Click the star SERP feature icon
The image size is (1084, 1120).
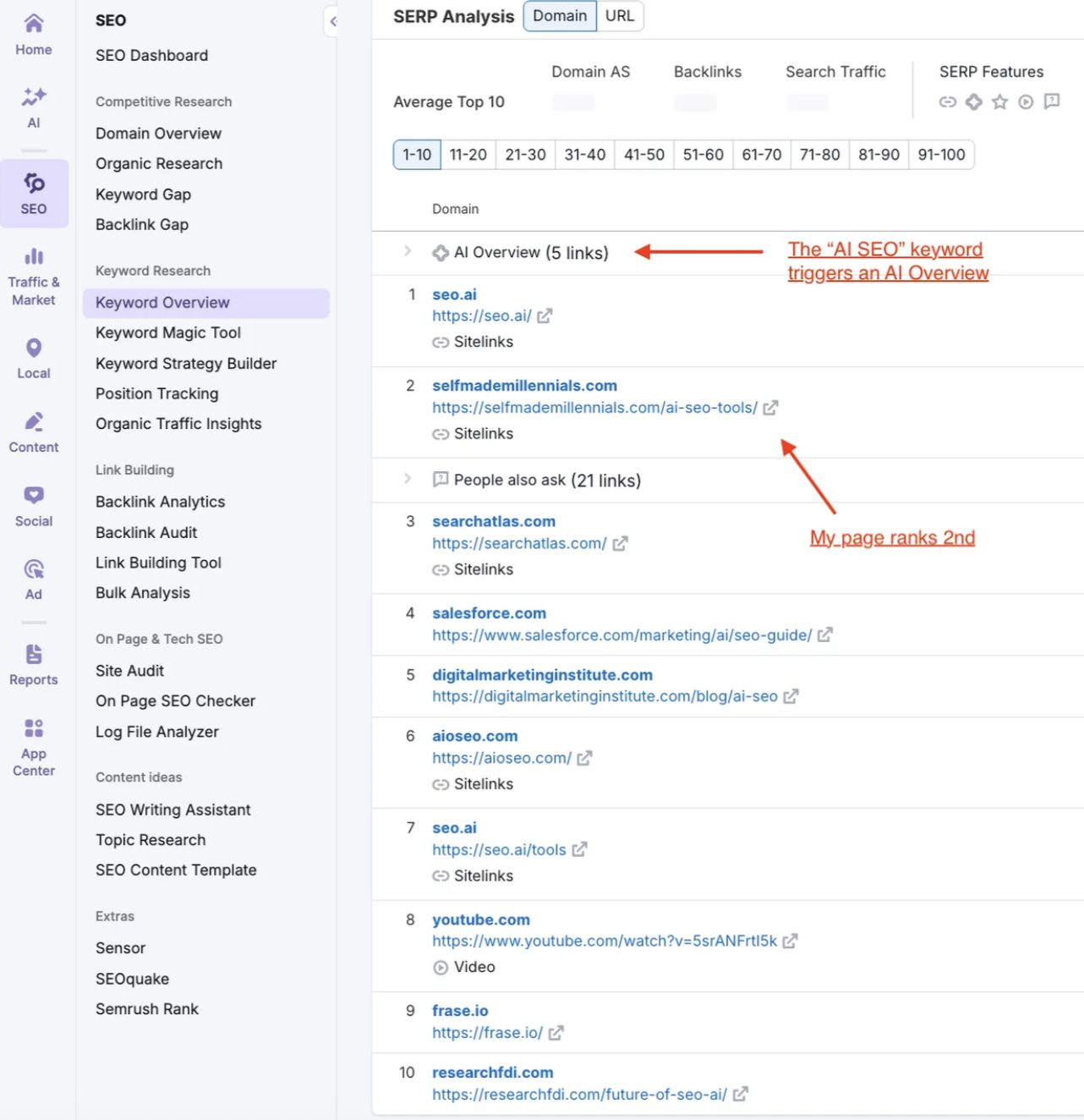pos(1000,102)
